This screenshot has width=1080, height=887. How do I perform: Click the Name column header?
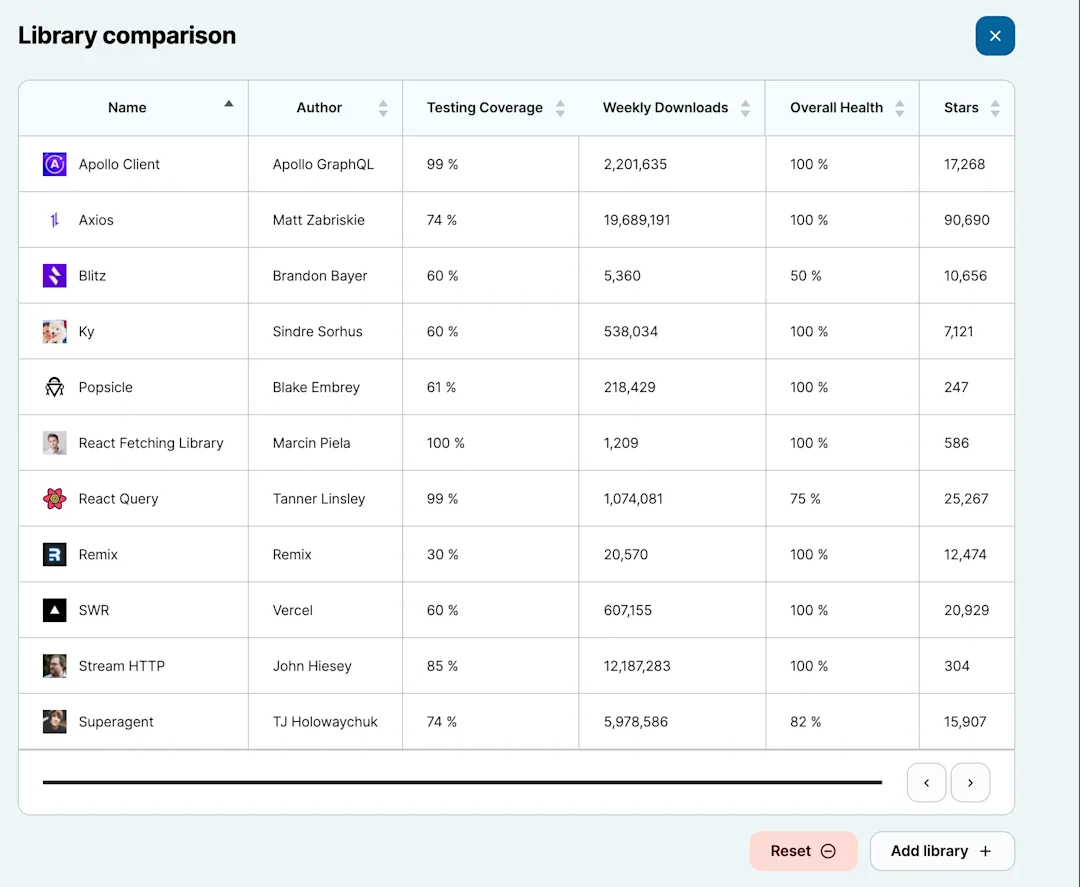(x=134, y=108)
